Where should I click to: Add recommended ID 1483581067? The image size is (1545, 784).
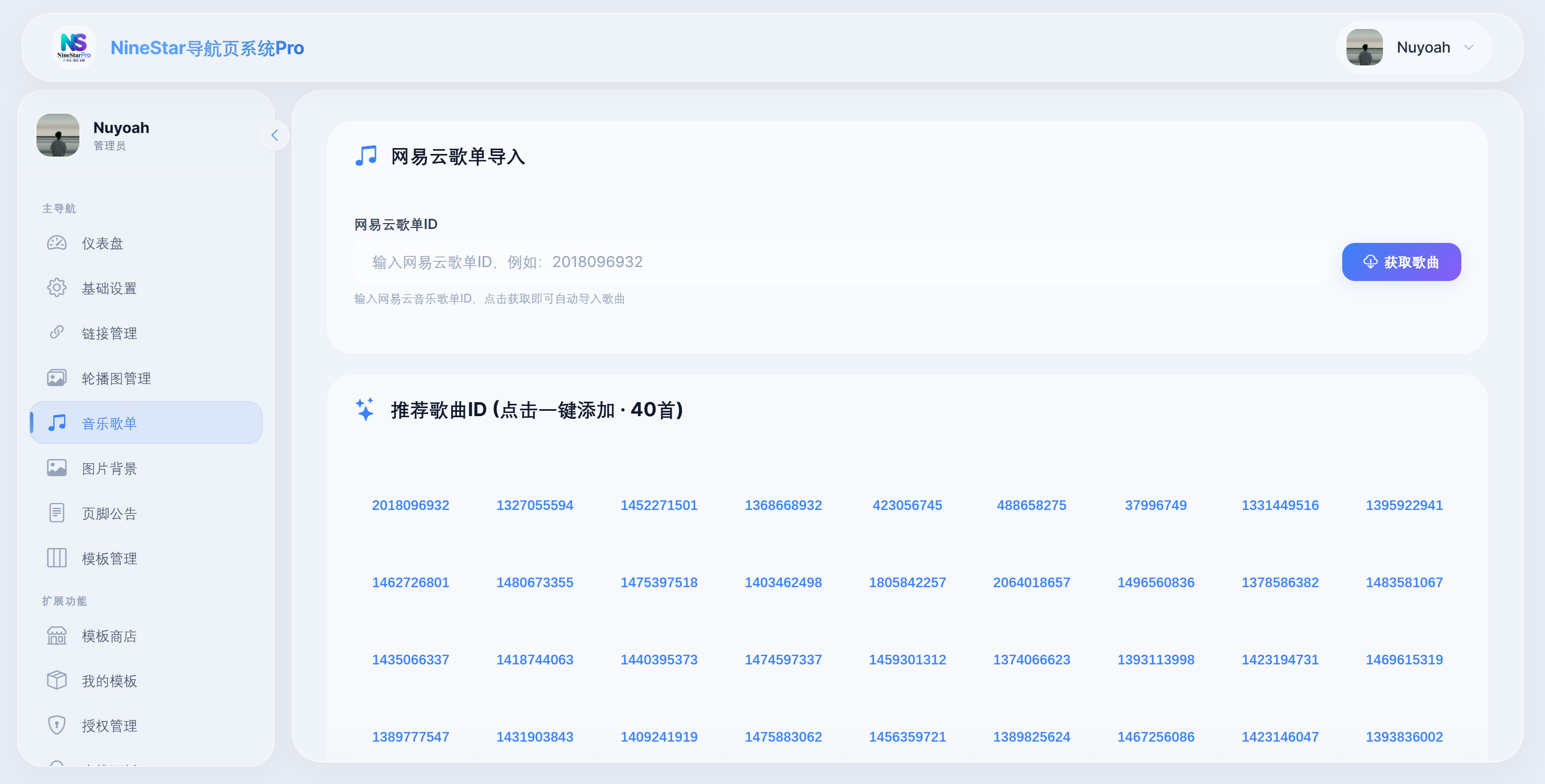click(1404, 582)
